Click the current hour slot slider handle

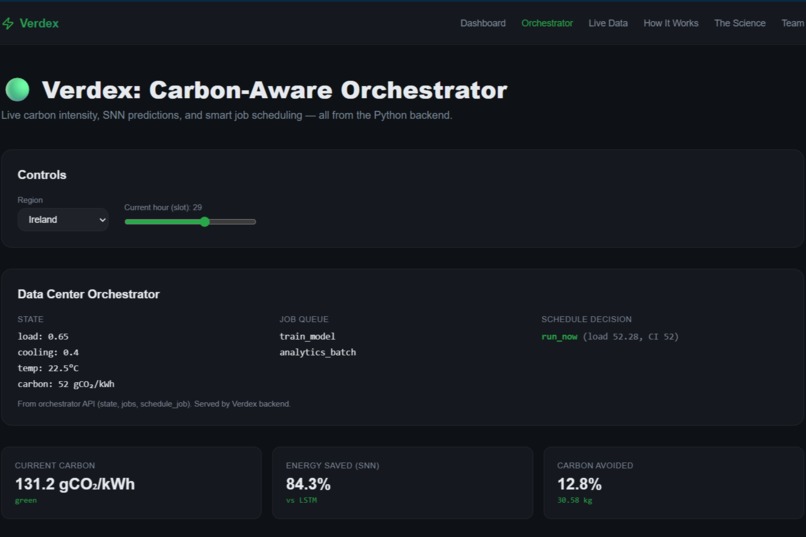coord(205,221)
